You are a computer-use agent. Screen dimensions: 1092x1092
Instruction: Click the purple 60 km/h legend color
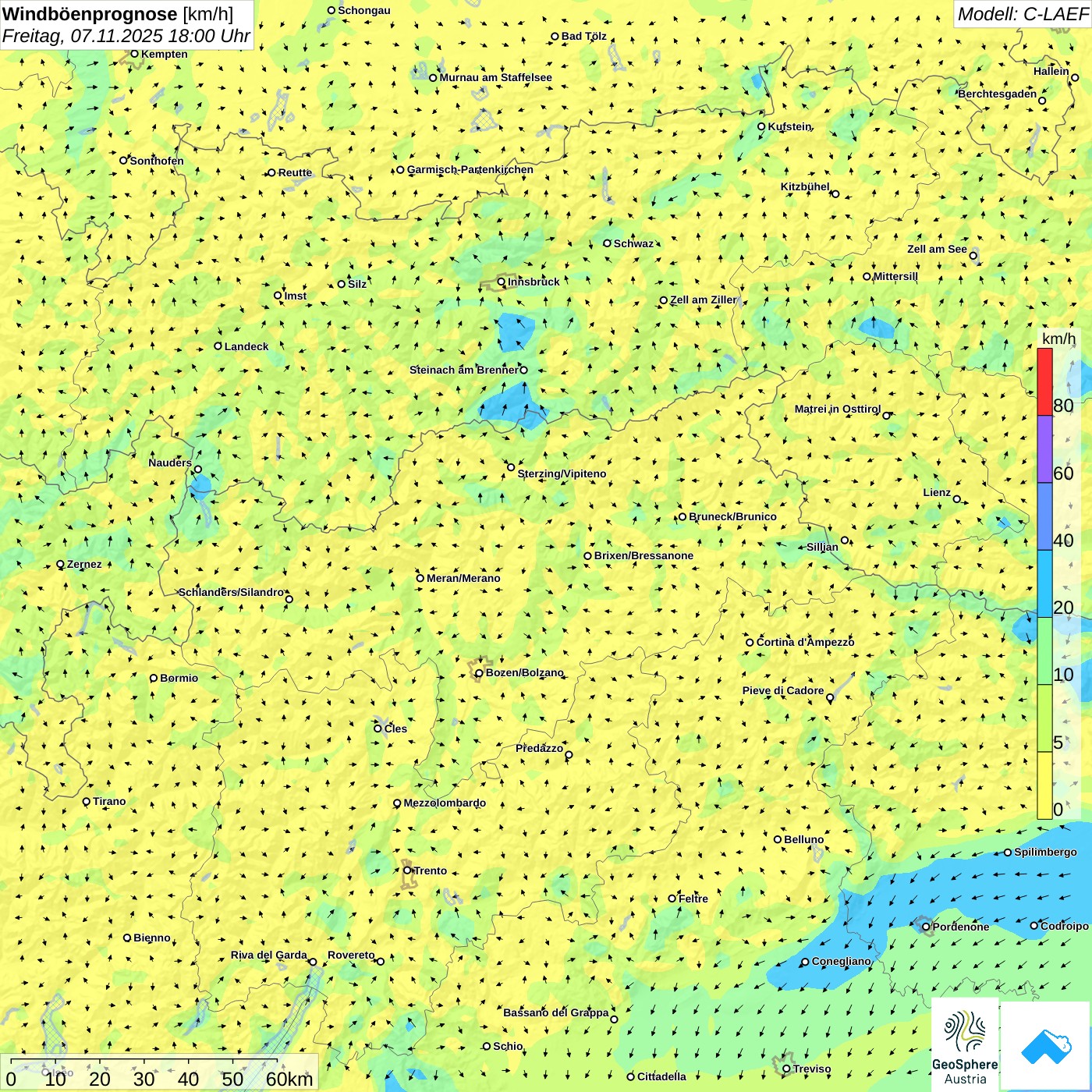coord(1044,449)
